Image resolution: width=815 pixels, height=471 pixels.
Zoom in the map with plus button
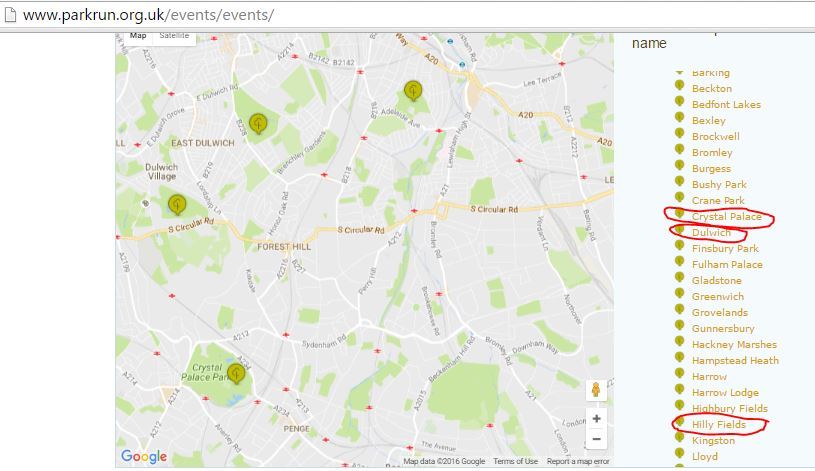tap(596, 419)
